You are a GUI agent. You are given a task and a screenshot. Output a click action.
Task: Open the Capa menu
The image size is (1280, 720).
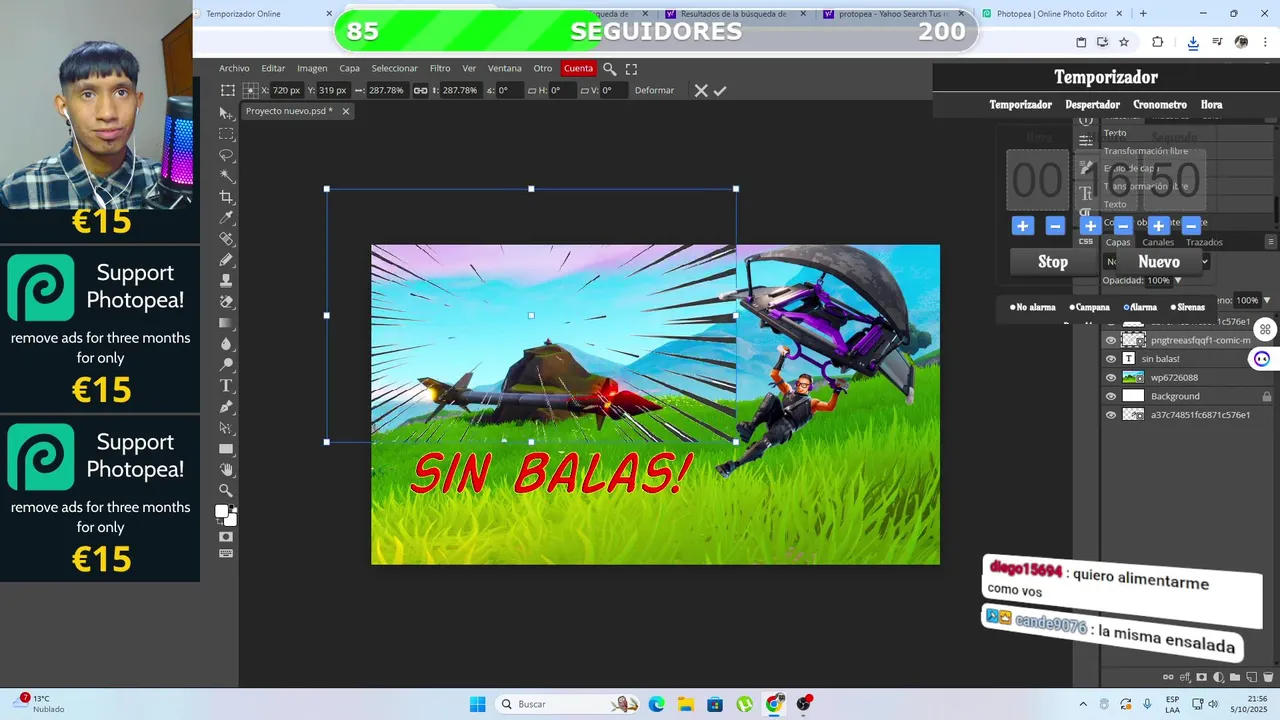point(349,69)
